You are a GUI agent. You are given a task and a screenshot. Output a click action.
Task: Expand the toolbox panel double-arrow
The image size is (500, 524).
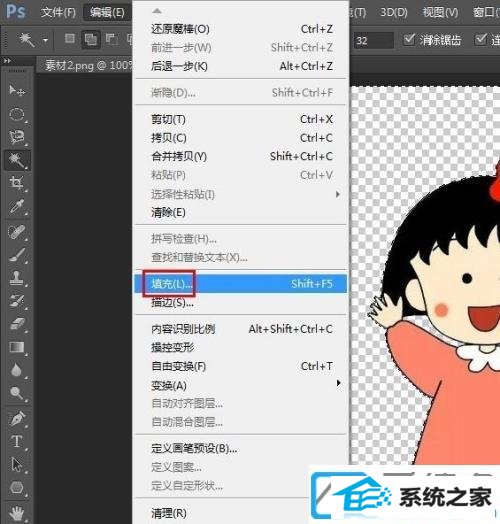coord(7,60)
